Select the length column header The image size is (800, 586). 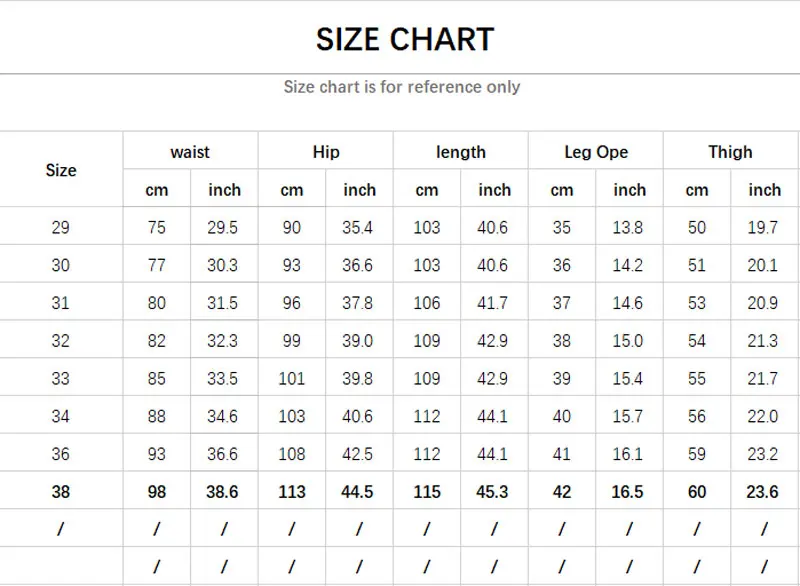(x=461, y=152)
